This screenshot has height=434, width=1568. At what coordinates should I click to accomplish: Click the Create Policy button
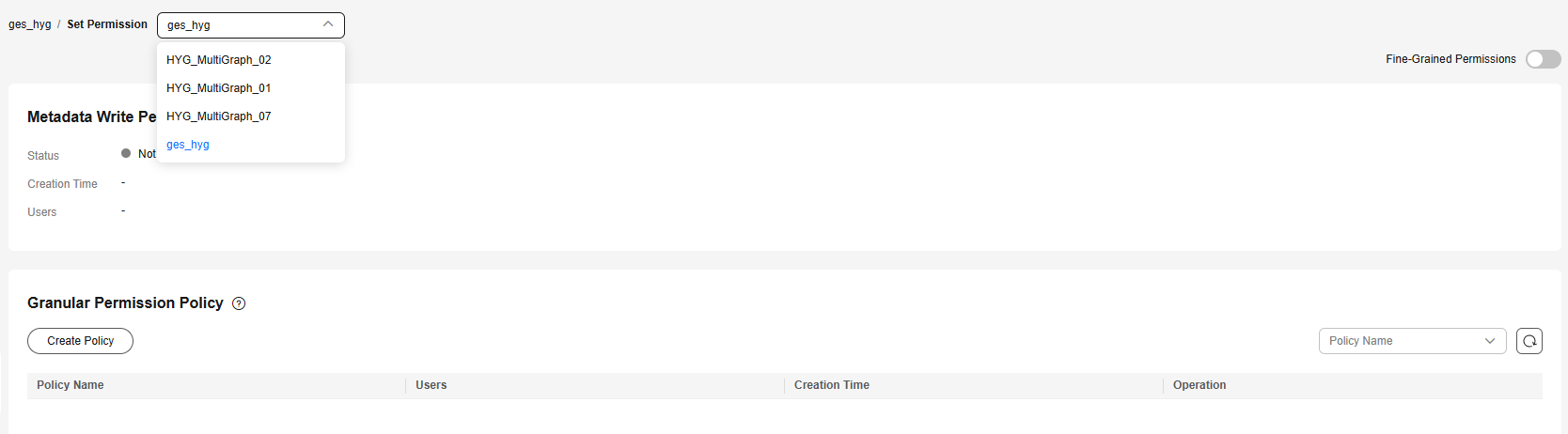[x=81, y=341]
